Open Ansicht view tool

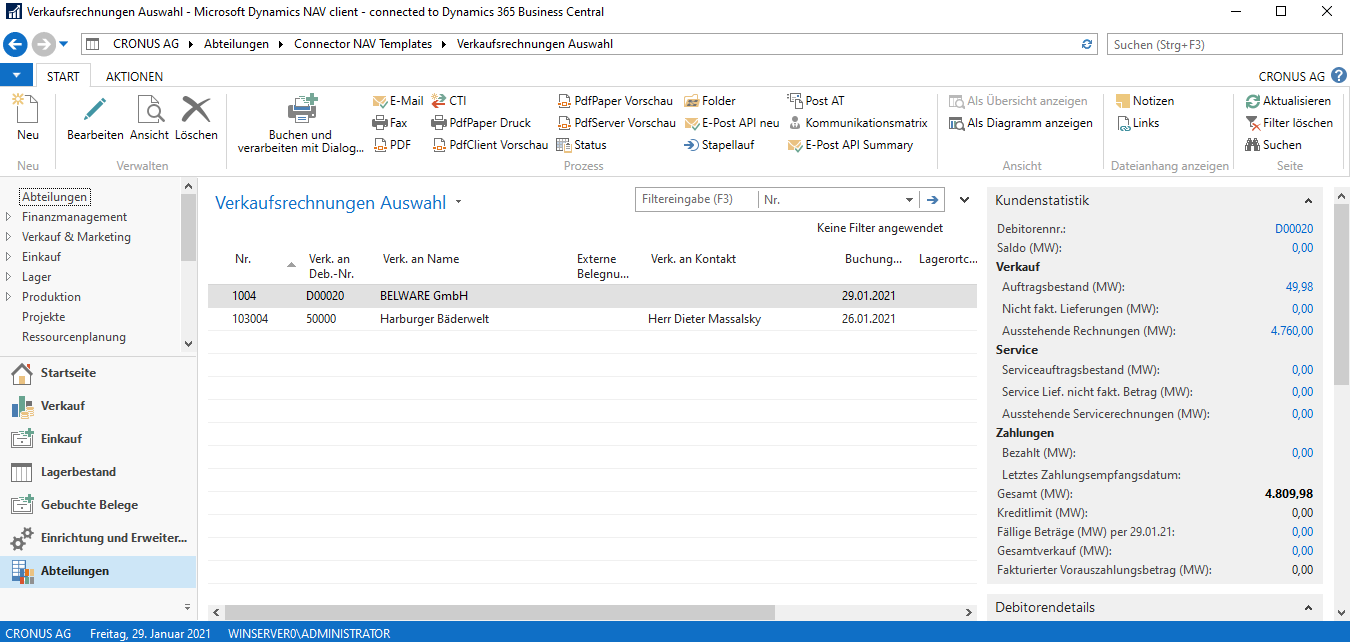click(x=149, y=118)
